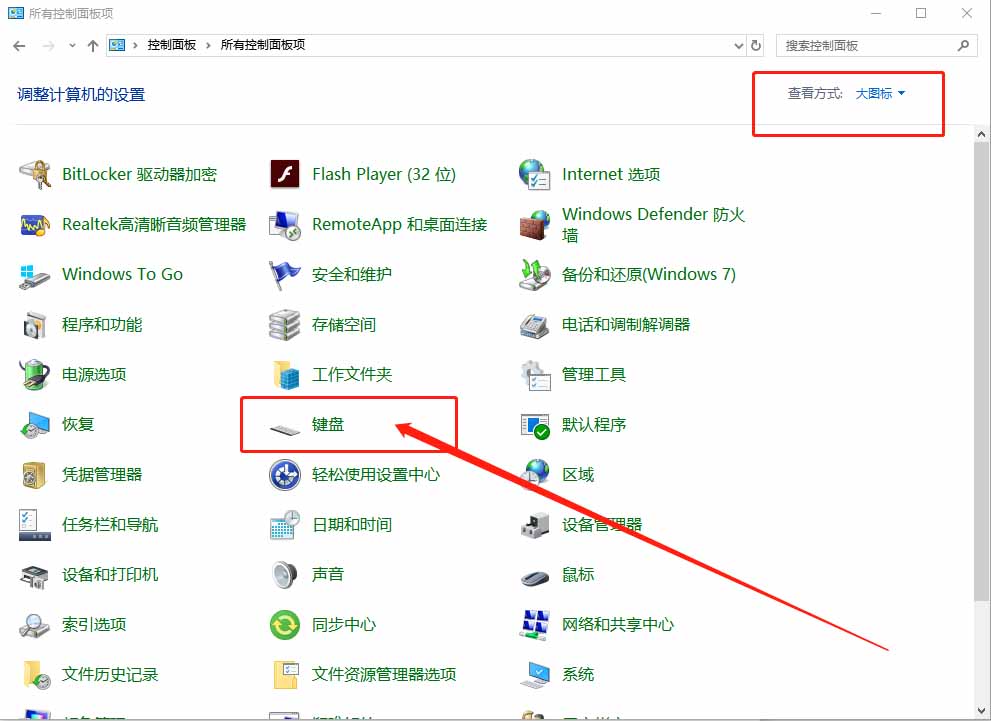Click the refresh button next to address bar
The width and height of the screenshot is (991, 721).
point(757,45)
